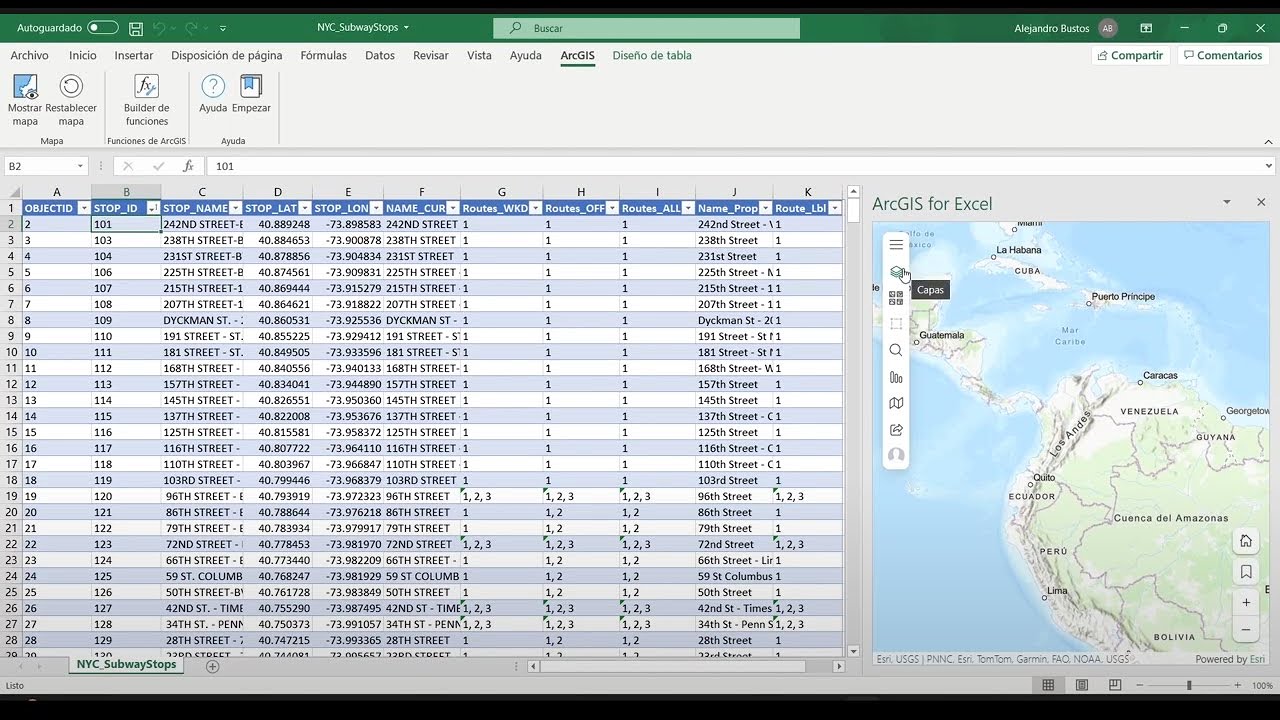Image resolution: width=1280 pixels, height=720 pixels.
Task: Select cell containing 42ND ST - TIME in column F
Action: [421, 608]
